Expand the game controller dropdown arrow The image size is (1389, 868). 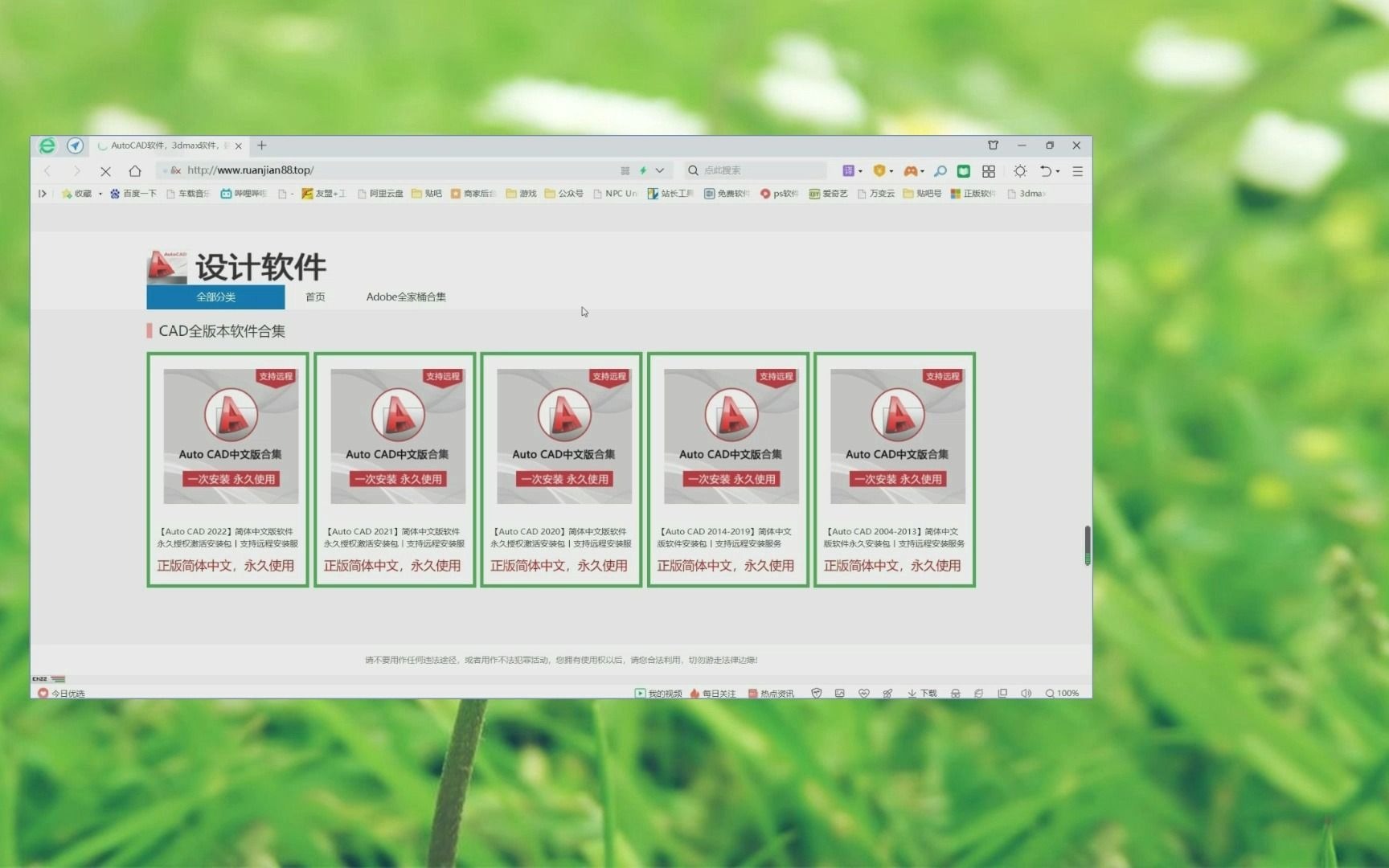tap(922, 171)
